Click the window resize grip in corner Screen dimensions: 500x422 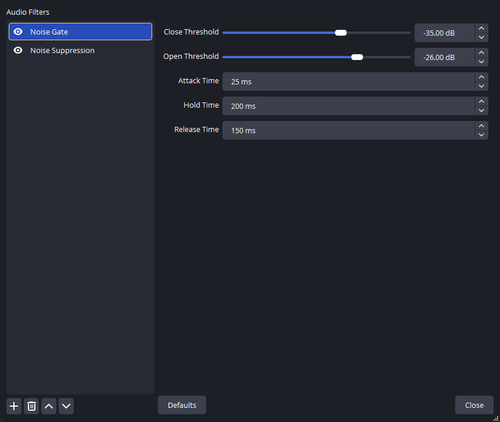(496, 418)
